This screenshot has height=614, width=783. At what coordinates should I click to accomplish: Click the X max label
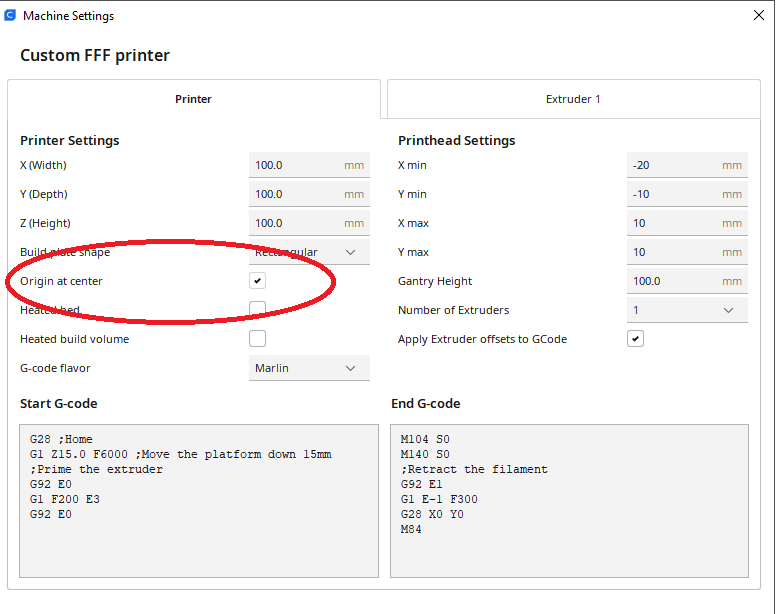[413, 223]
